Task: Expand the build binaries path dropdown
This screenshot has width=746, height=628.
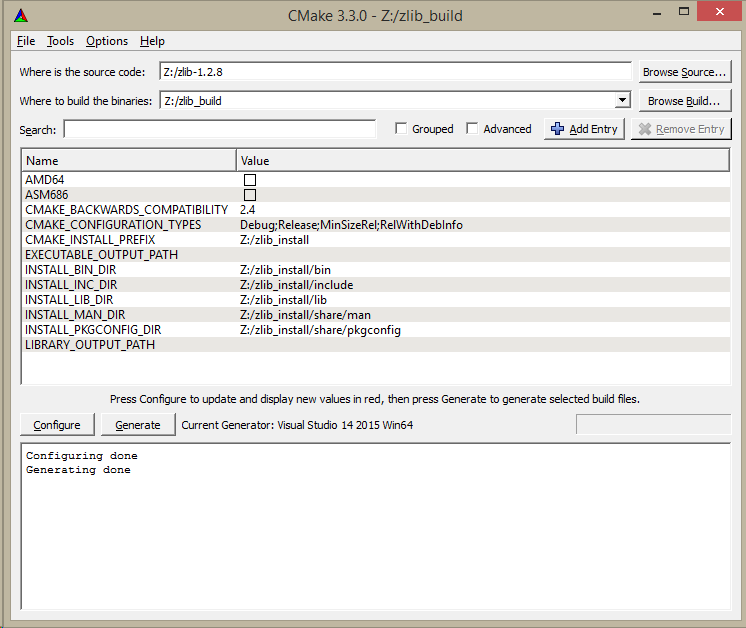Action: 622,100
